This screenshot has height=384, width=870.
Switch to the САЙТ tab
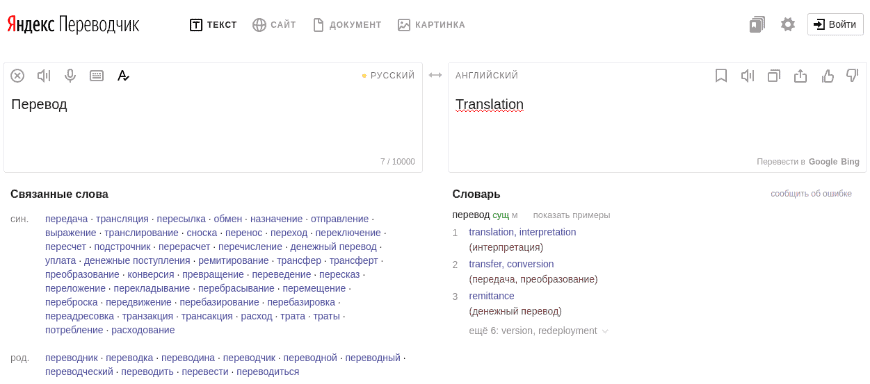tap(274, 25)
